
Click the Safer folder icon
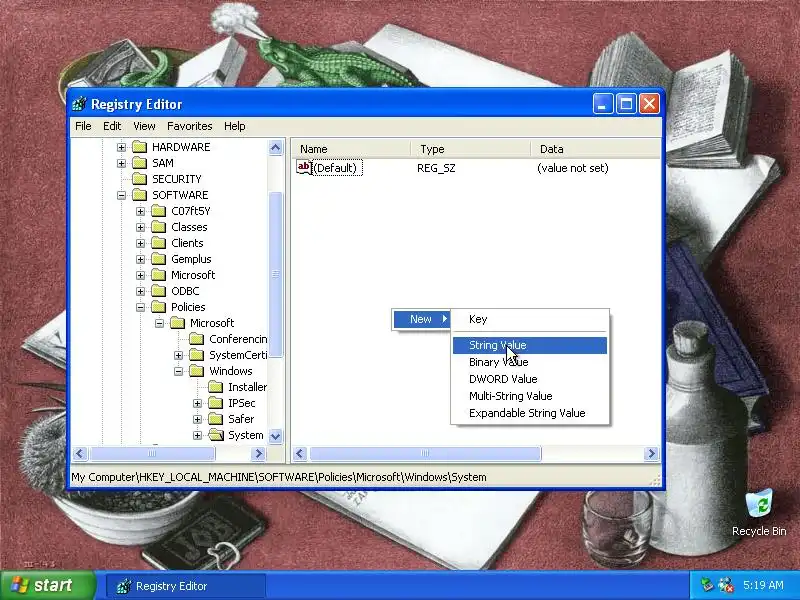[x=216, y=419]
